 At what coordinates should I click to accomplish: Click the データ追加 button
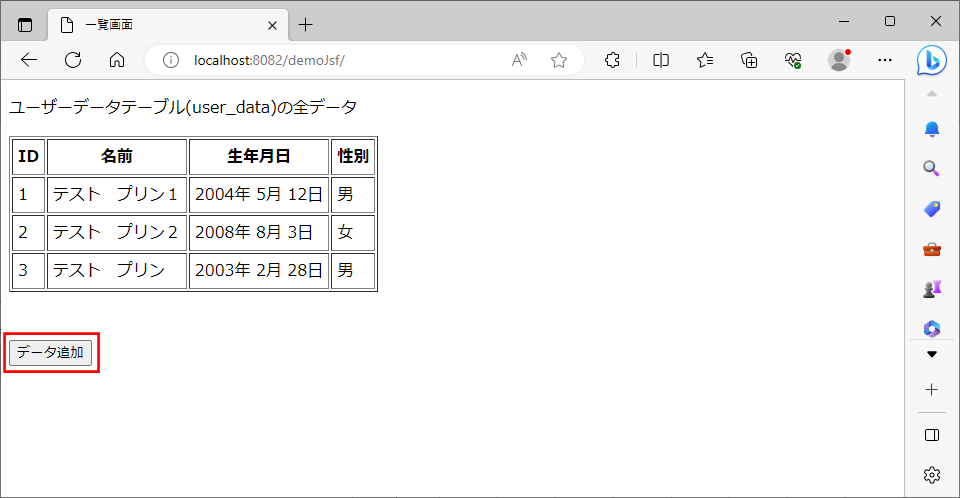pyautogui.click(x=50, y=352)
